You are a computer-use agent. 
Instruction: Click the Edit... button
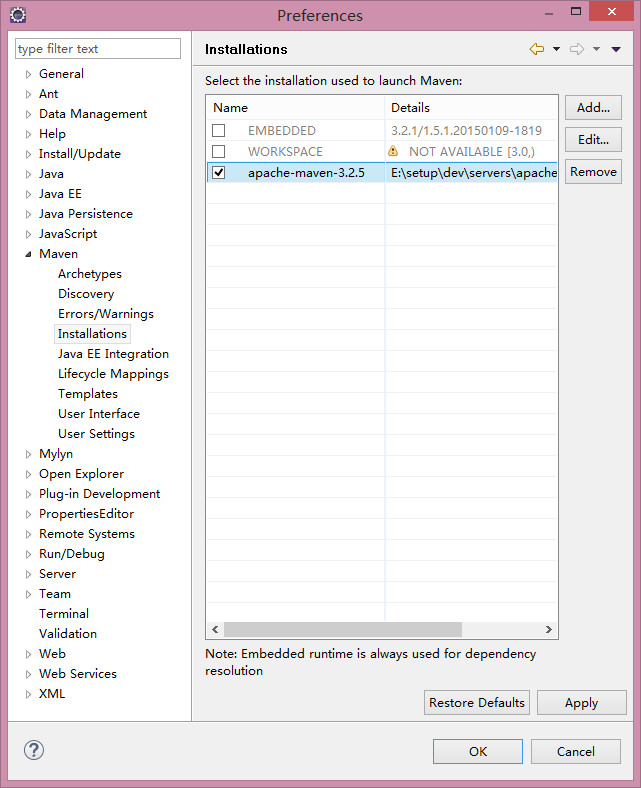coord(593,140)
